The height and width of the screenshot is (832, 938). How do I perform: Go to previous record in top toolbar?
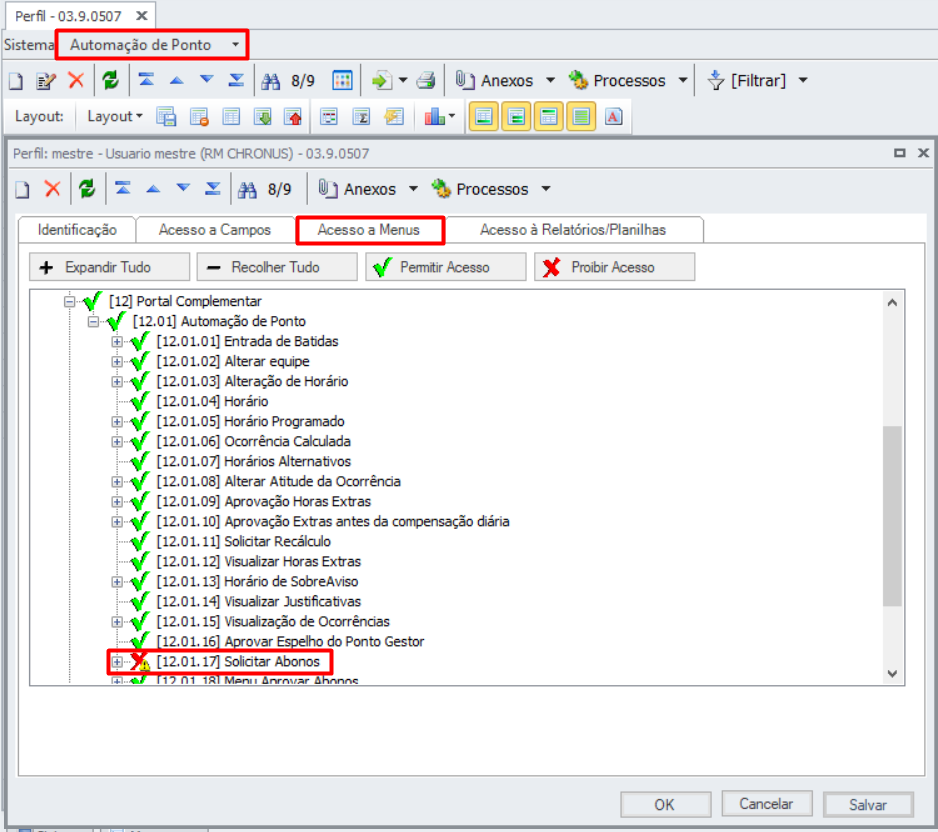click(176, 80)
